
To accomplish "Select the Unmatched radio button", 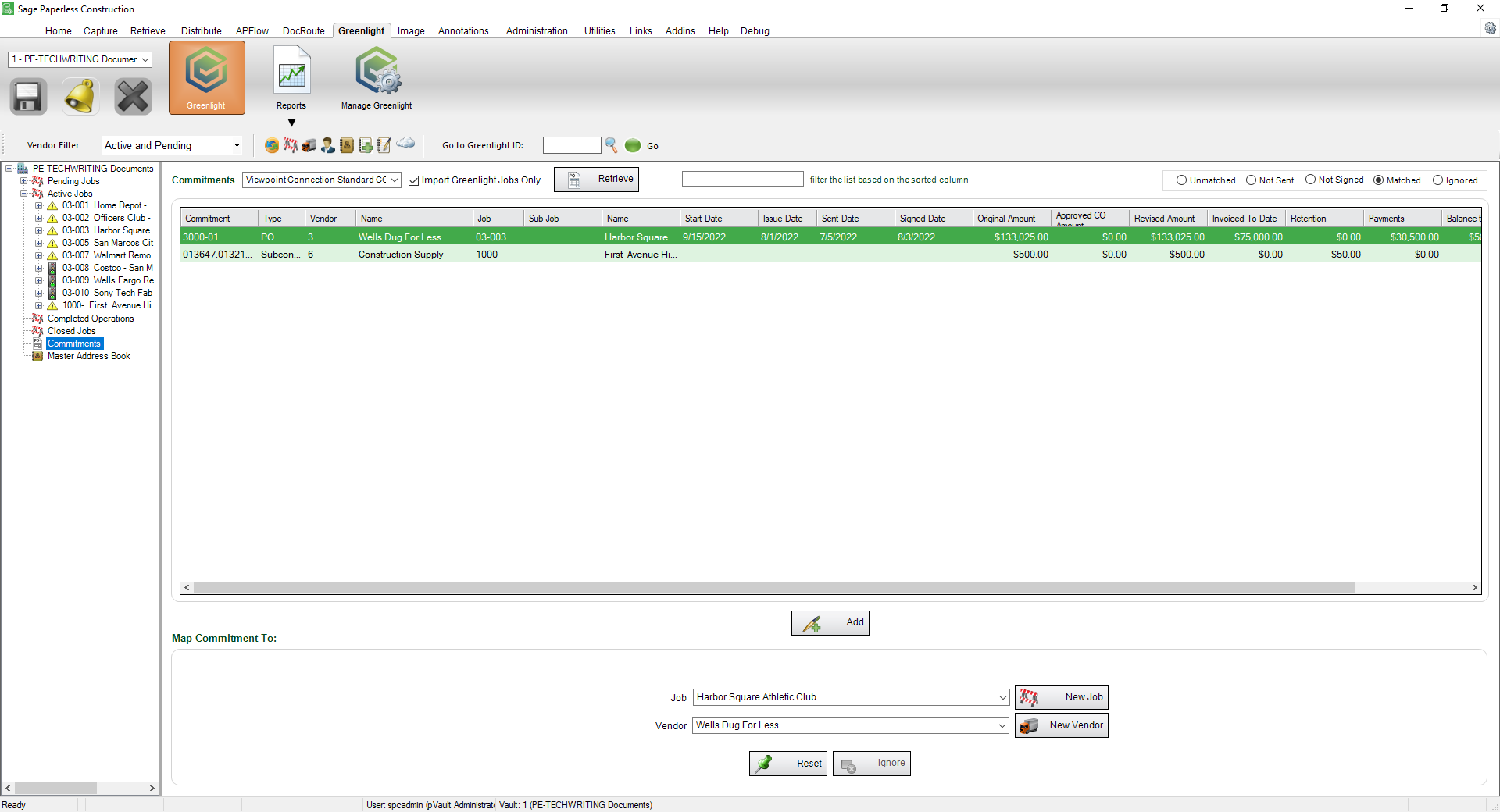I will 1181,180.
